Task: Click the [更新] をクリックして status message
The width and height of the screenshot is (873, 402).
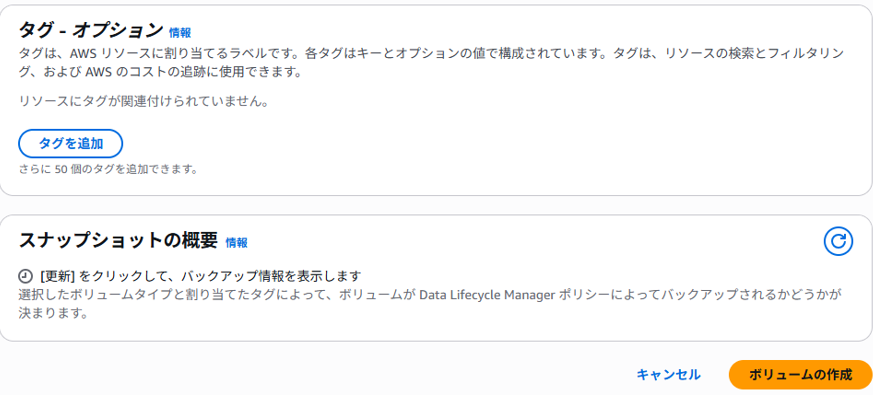Action: (x=201, y=276)
